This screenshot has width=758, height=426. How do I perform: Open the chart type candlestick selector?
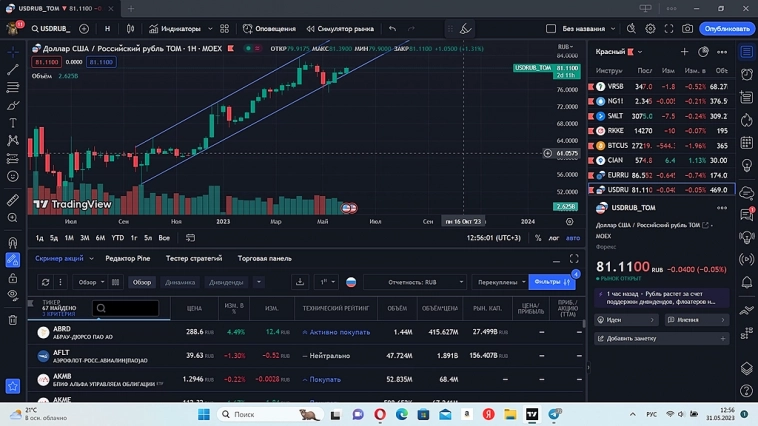pos(129,29)
